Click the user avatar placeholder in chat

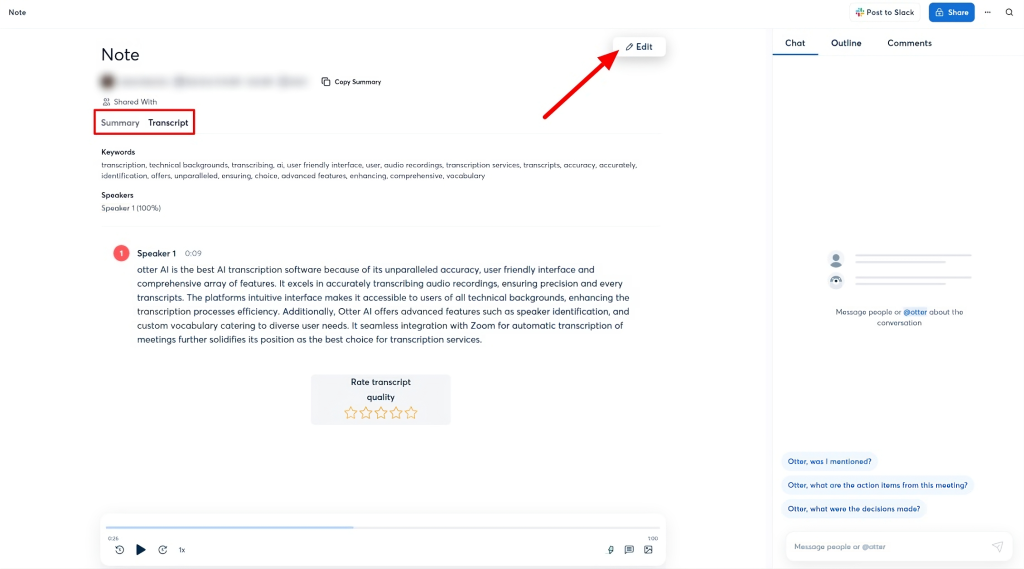[x=835, y=260]
